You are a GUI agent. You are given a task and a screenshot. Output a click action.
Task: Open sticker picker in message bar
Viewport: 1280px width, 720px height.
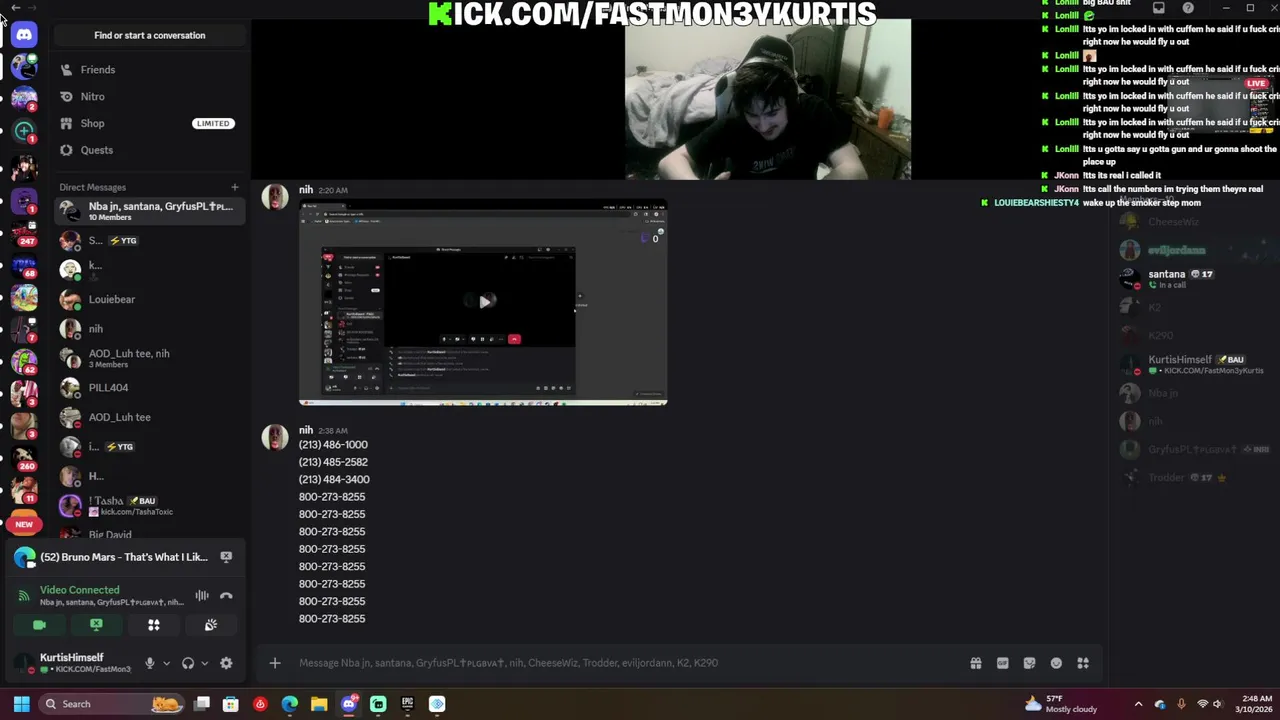[x=1030, y=663]
